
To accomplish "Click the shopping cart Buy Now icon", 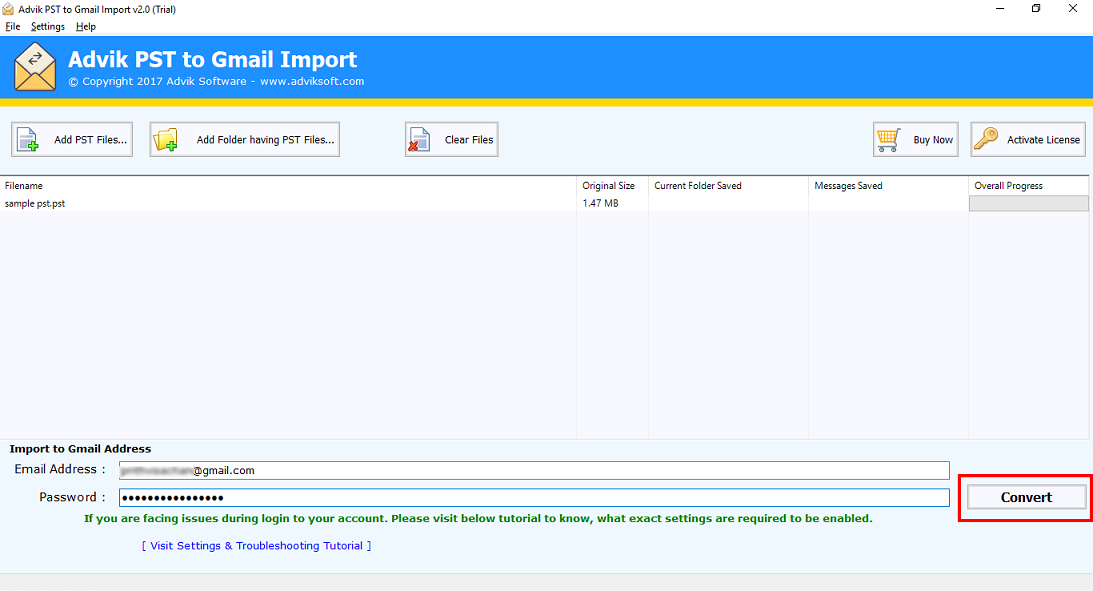I will coord(889,139).
